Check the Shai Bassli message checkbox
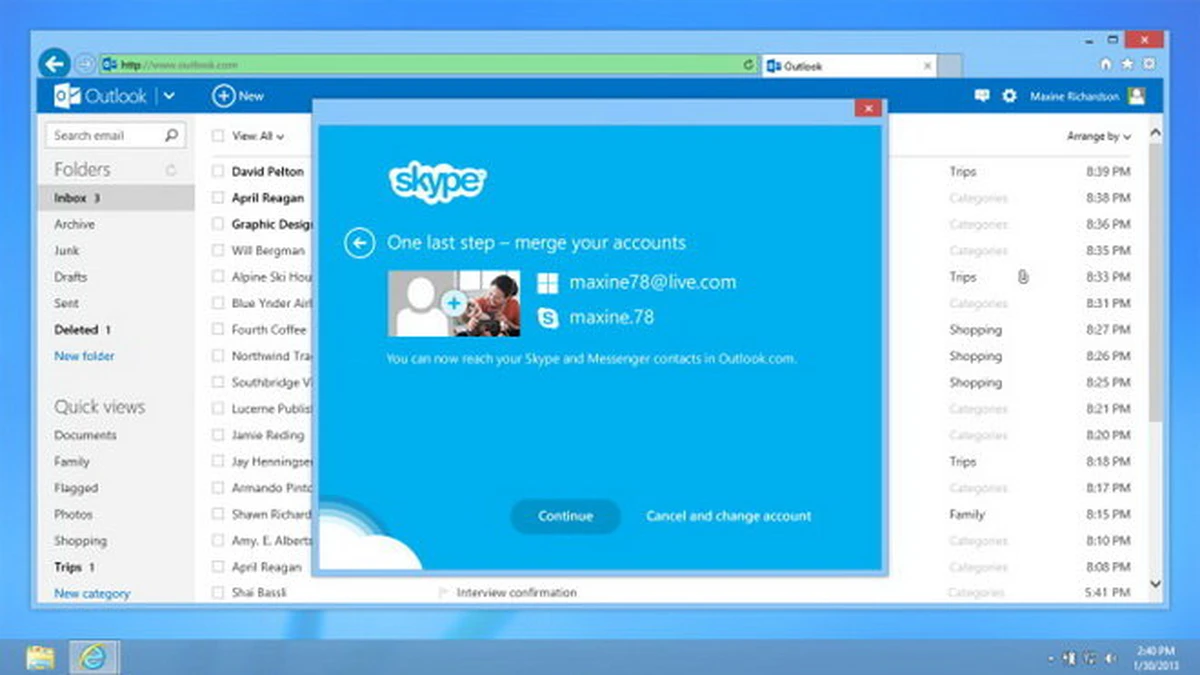1200x675 pixels. [x=218, y=593]
